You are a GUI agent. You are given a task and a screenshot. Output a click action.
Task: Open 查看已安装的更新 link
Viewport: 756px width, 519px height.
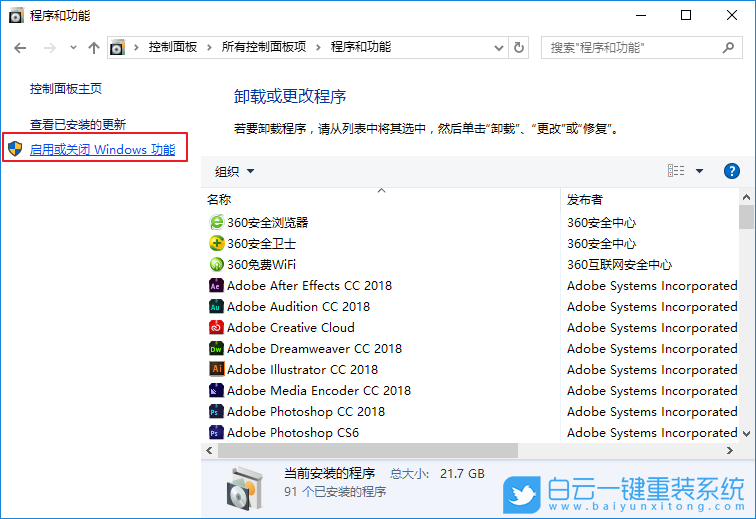pos(78,124)
